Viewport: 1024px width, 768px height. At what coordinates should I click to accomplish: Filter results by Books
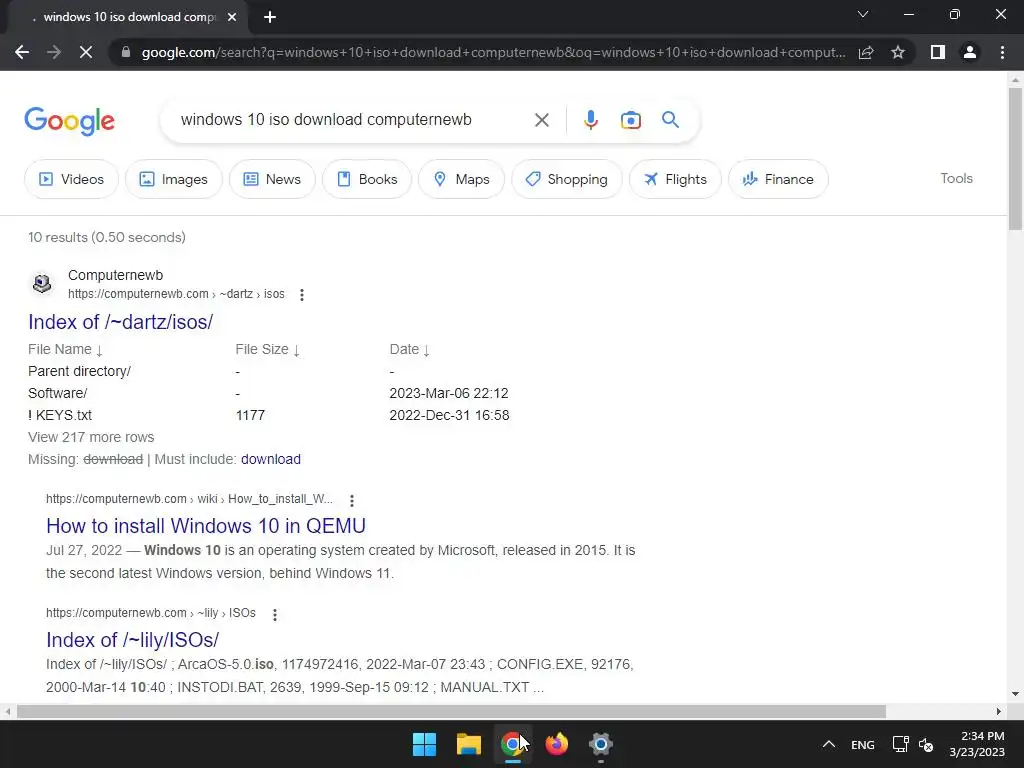point(367,179)
